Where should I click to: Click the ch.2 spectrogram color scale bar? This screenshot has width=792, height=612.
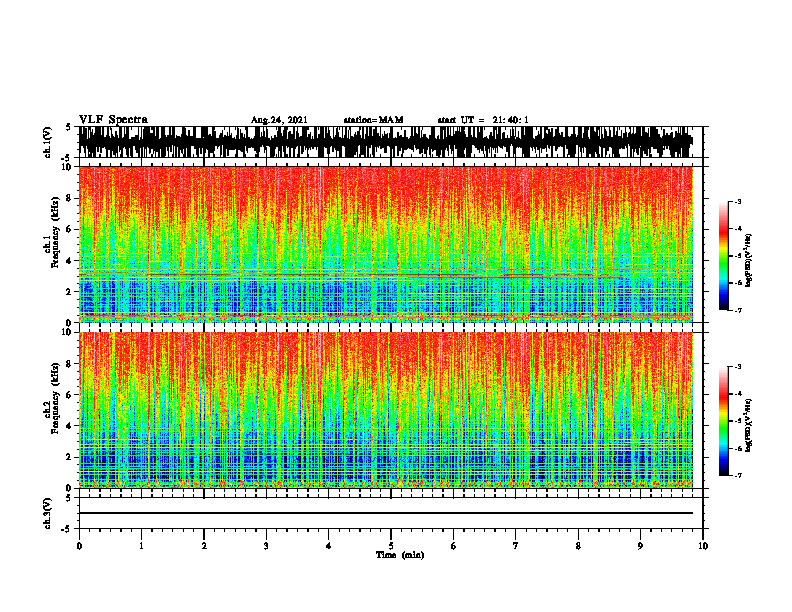point(724,421)
